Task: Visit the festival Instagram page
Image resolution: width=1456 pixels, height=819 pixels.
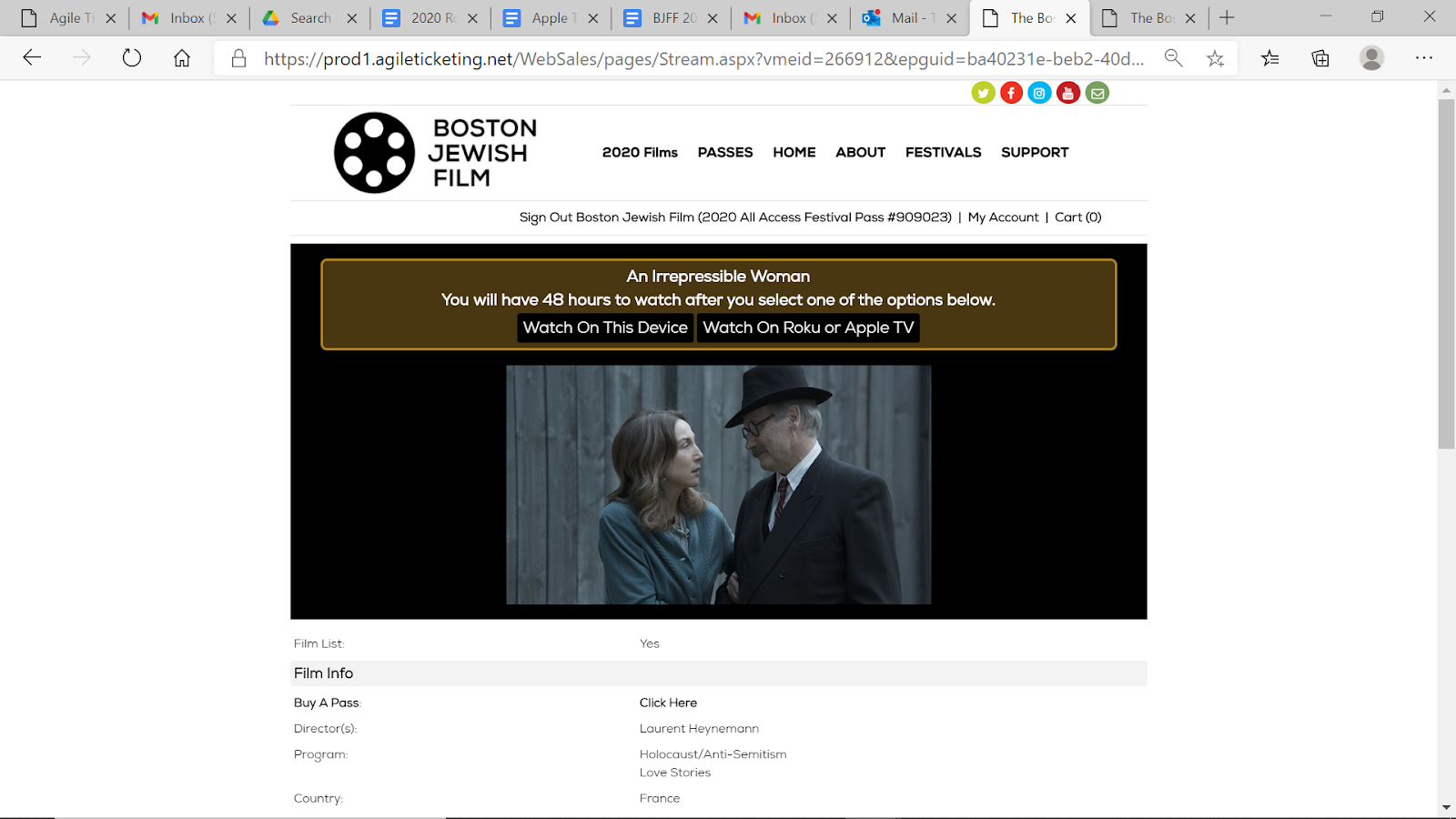Action: (1039, 93)
